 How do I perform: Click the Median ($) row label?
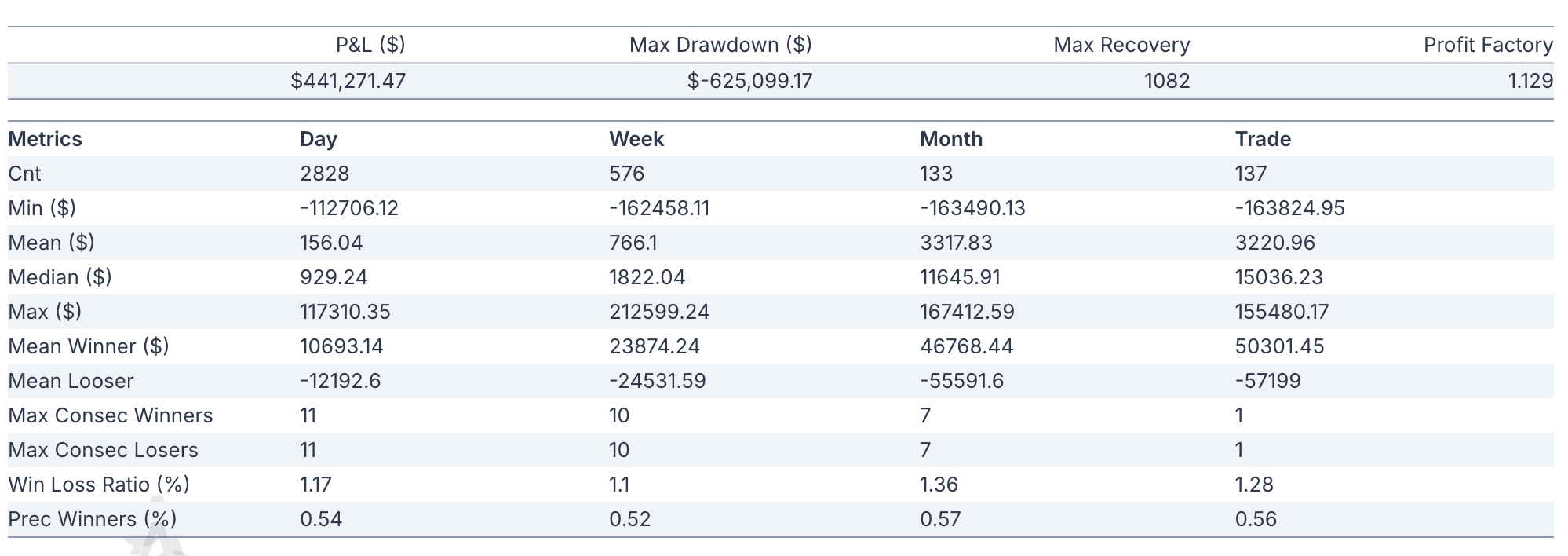pos(60,277)
